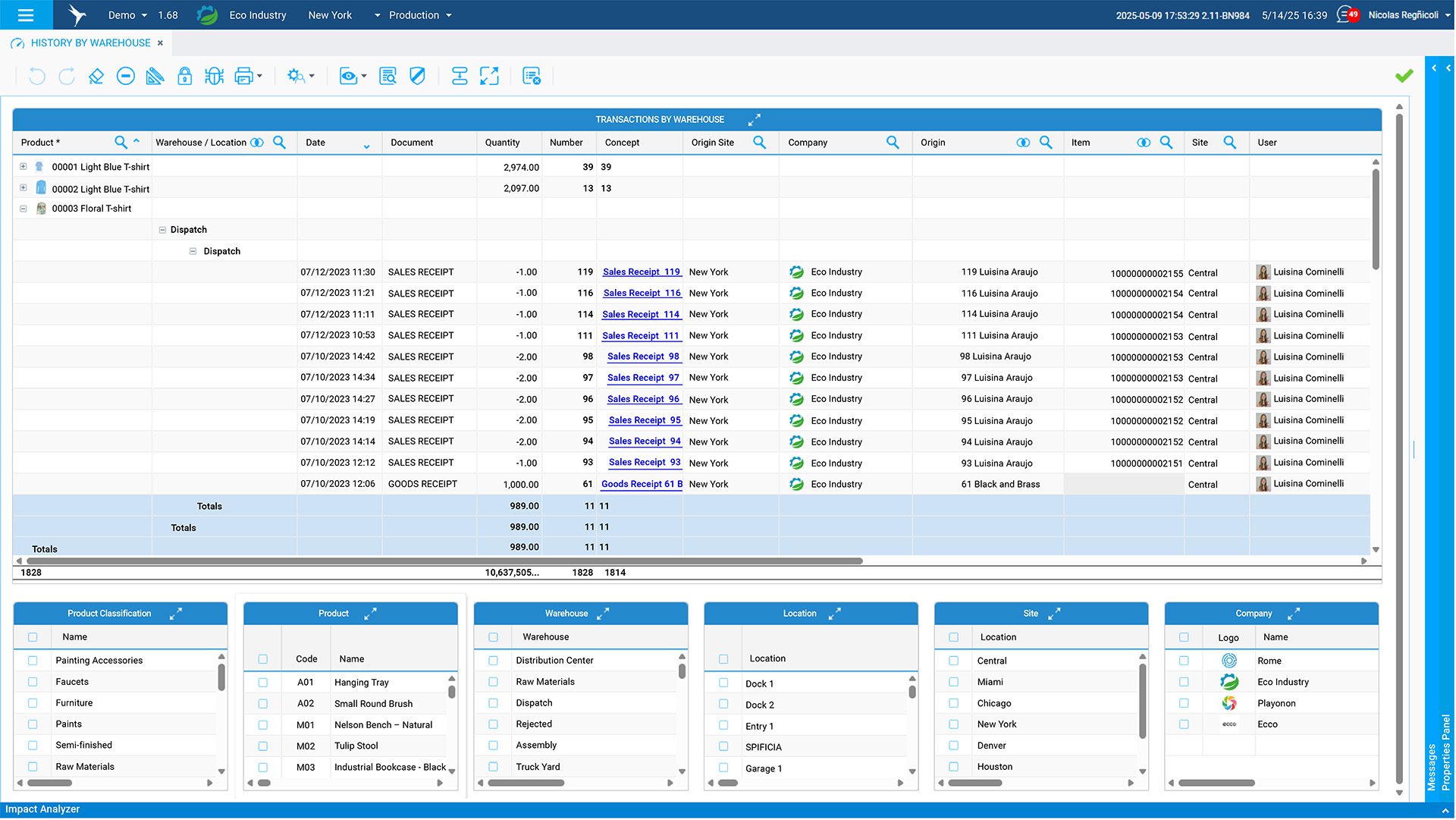The height and width of the screenshot is (820, 1456).
Task: Tick the Eco Industry company checkbox
Action: [1185, 682]
